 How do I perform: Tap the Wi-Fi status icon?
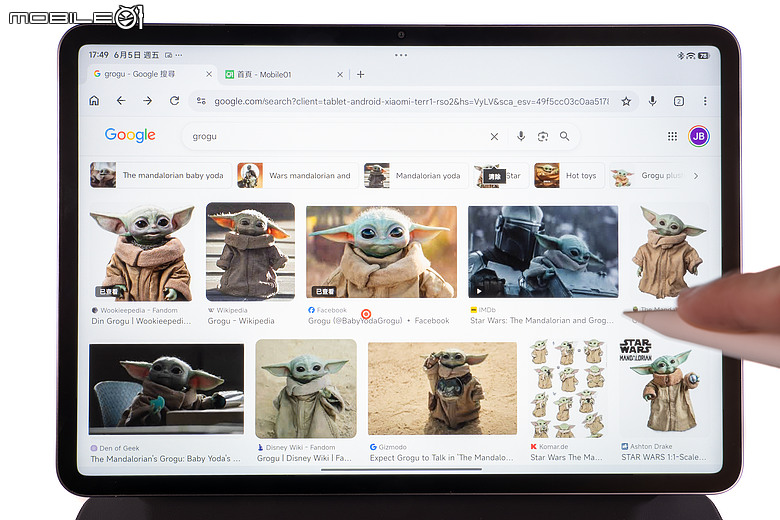(690, 56)
